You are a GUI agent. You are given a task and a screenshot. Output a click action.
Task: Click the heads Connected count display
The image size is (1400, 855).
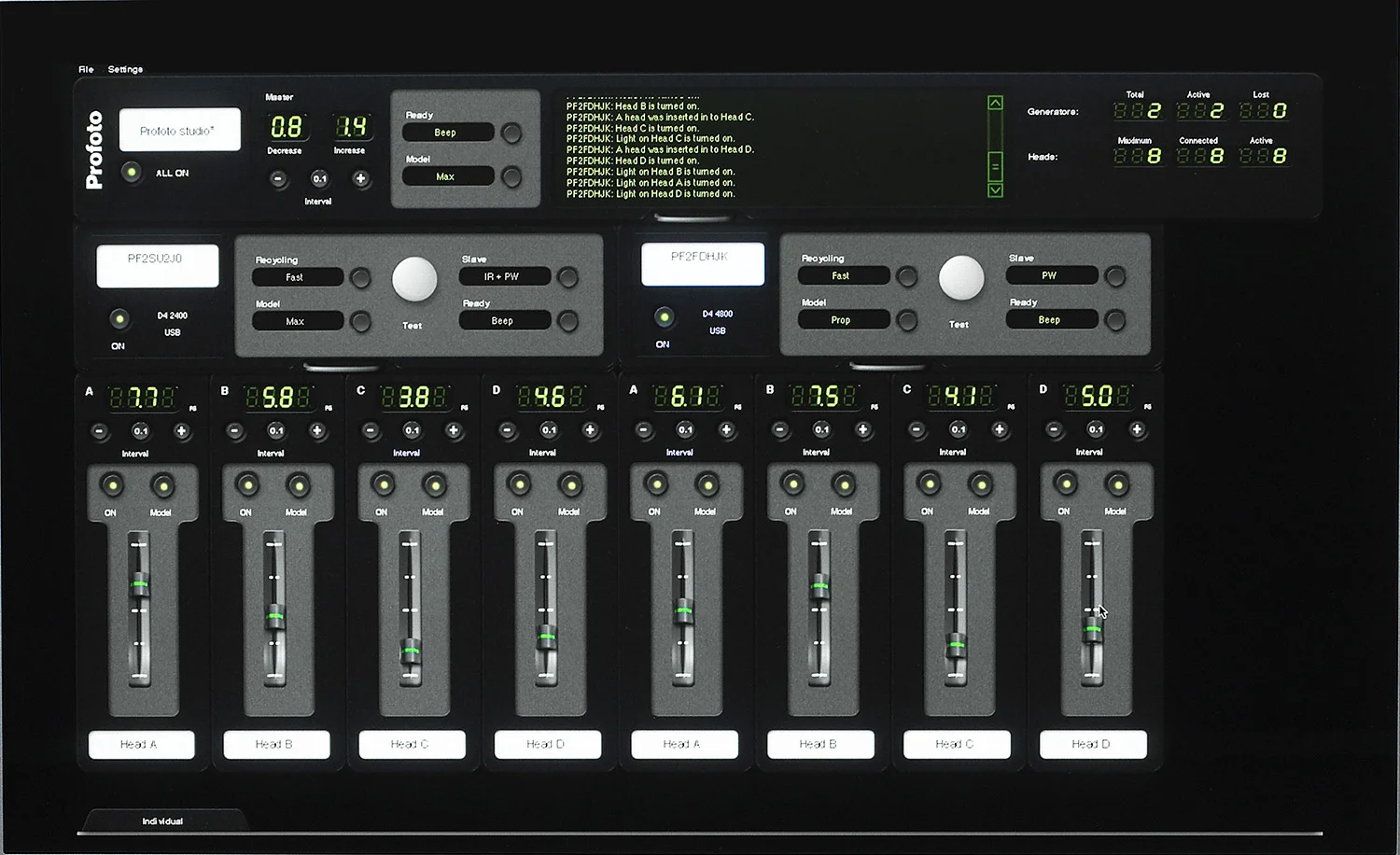1200,156
